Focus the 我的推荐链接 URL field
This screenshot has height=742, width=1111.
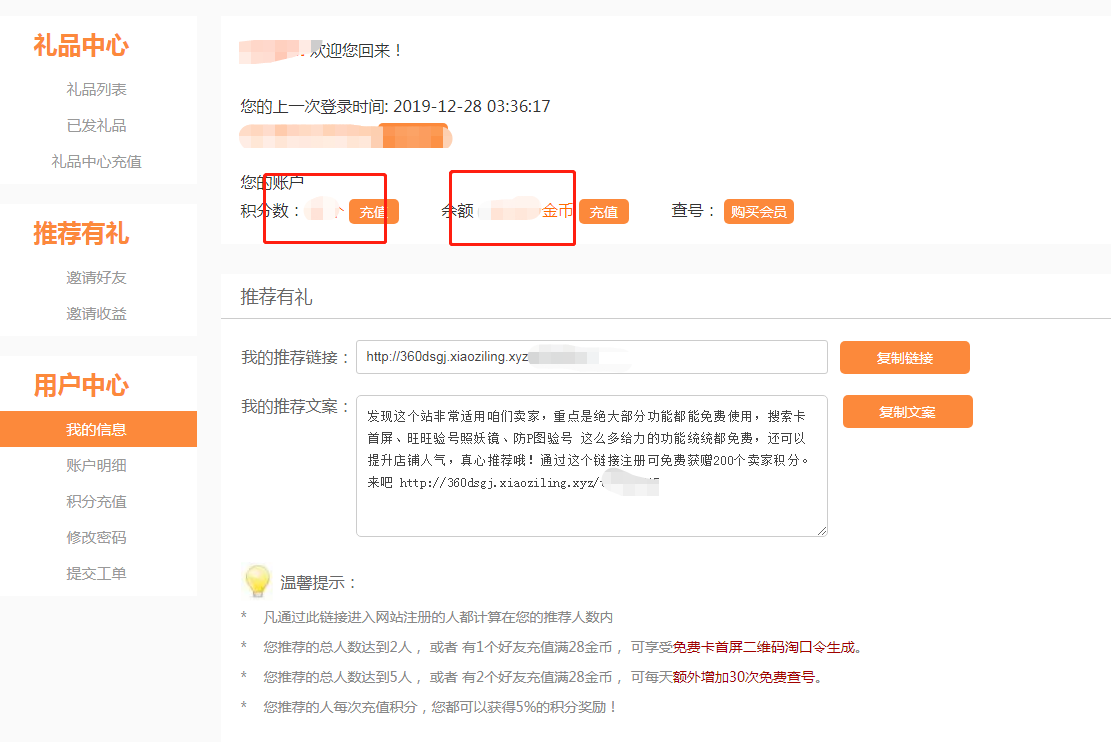pos(591,357)
